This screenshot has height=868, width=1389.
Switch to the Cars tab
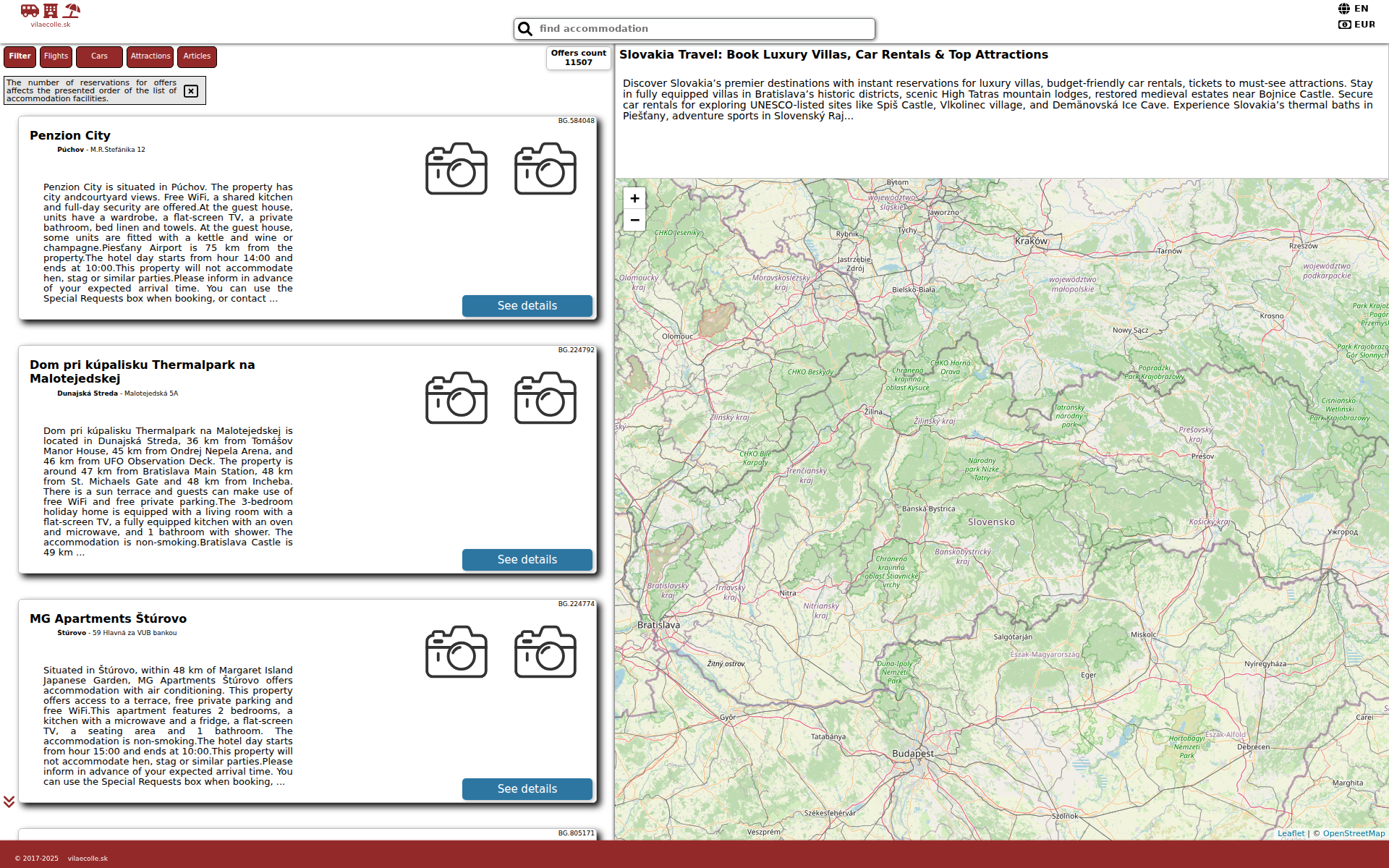point(99,56)
